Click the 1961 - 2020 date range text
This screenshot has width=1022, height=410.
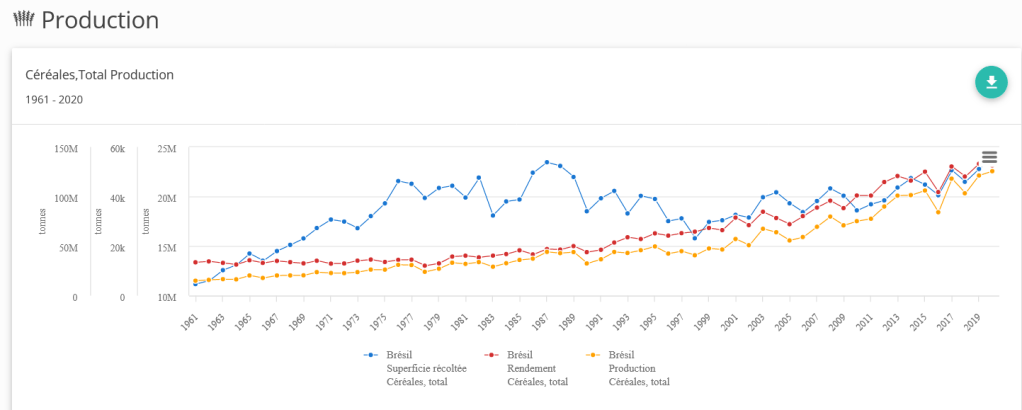click(54, 99)
